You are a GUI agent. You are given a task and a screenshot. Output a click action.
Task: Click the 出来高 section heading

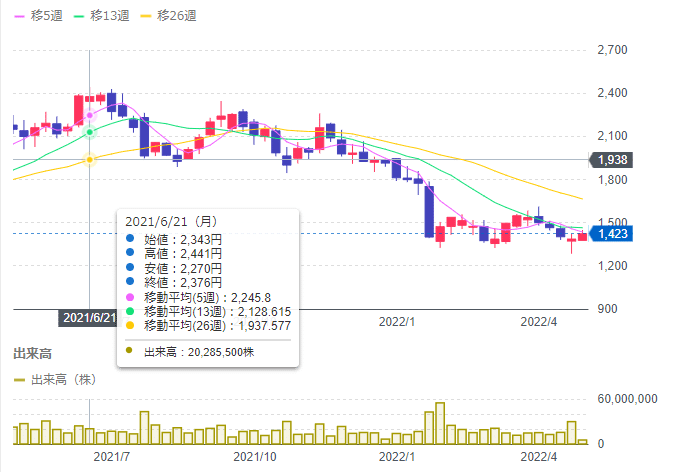[33, 354]
